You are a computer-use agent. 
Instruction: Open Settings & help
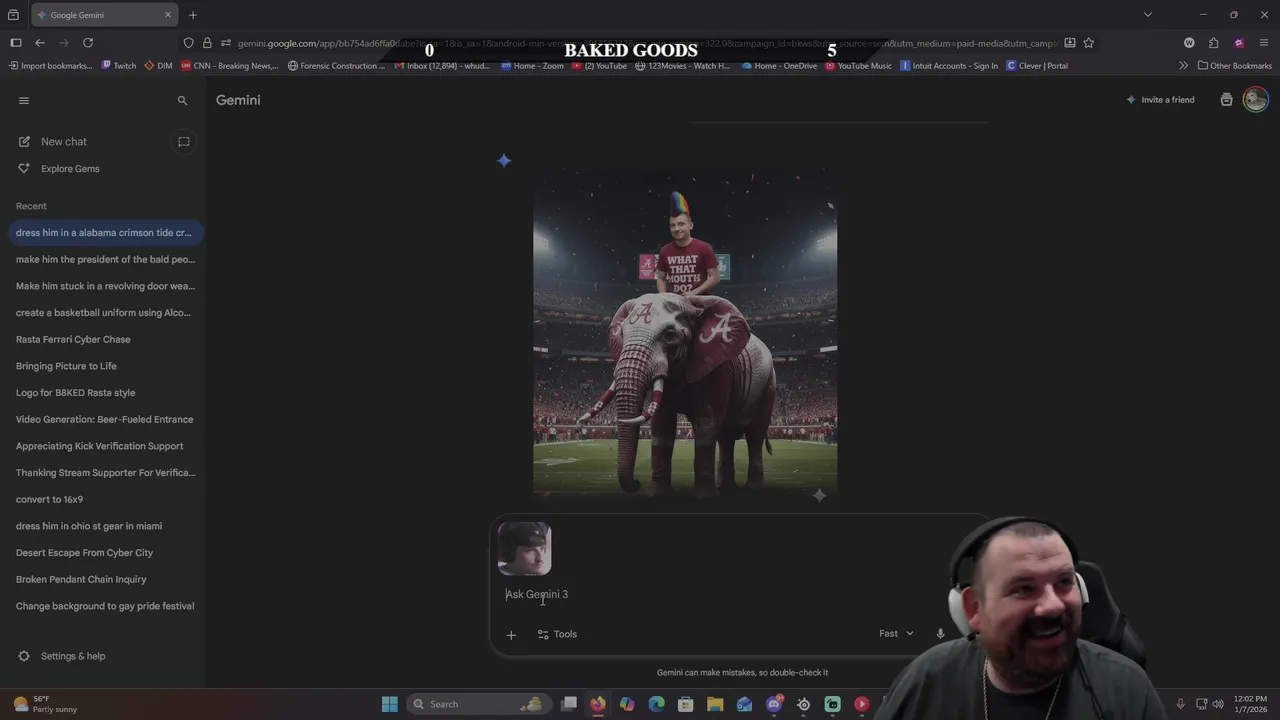tap(62, 656)
